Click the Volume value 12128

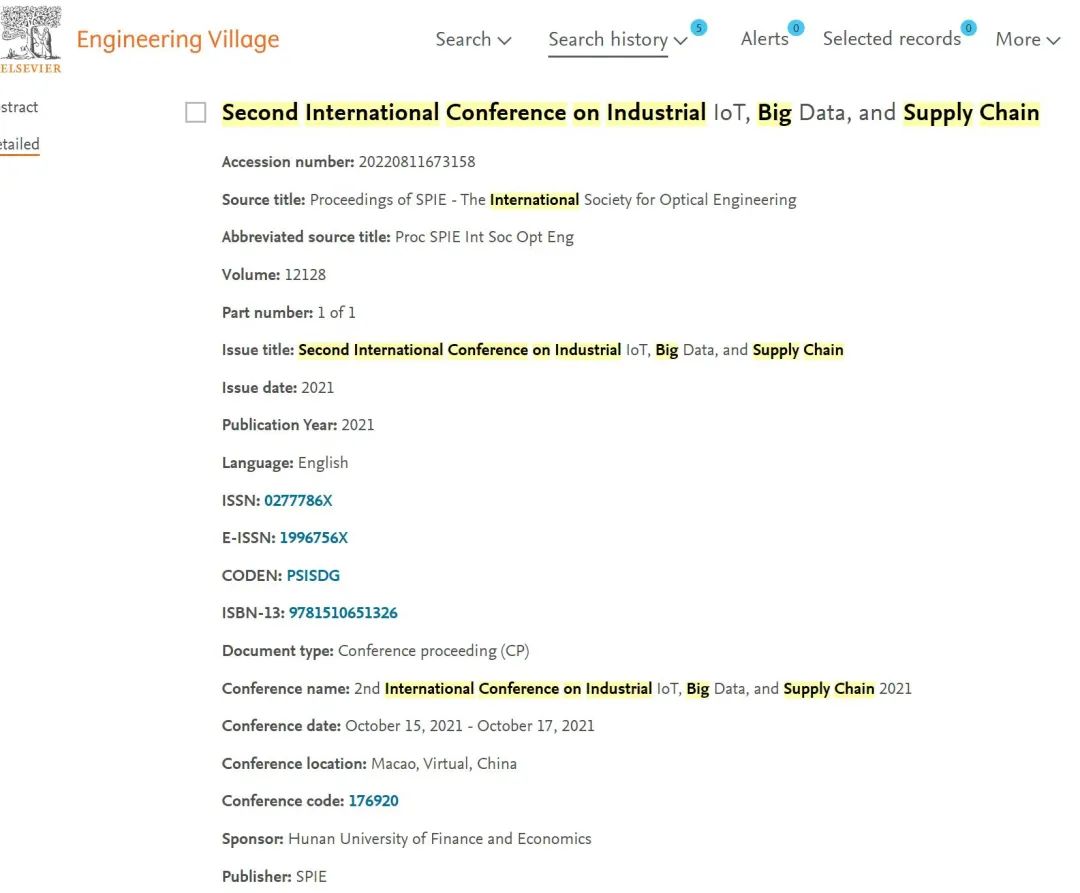pyautogui.click(x=305, y=275)
